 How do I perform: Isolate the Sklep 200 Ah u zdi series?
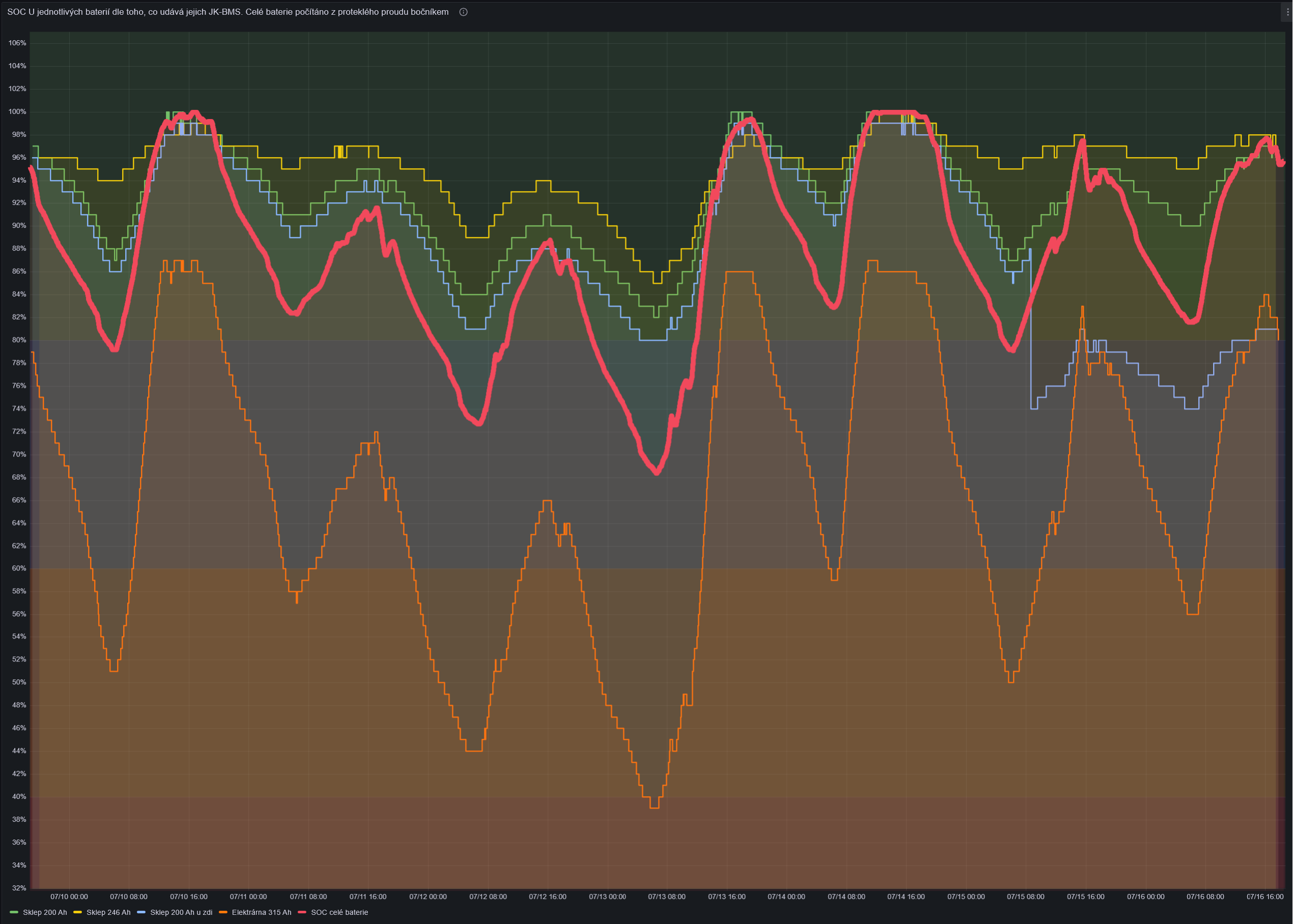point(181,912)
